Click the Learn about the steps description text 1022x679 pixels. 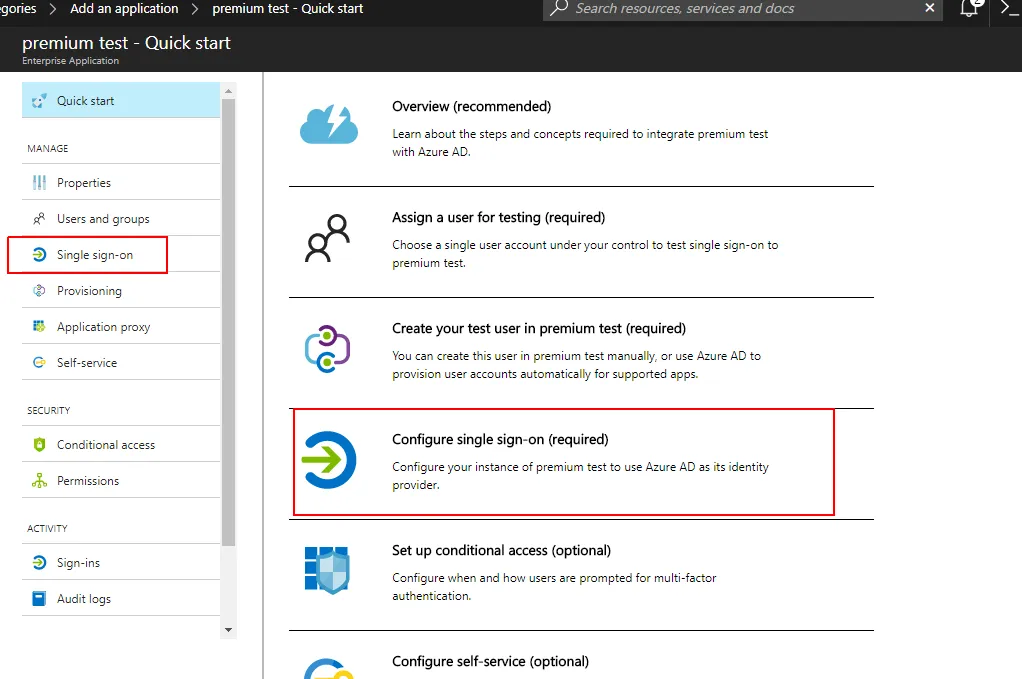580,143
